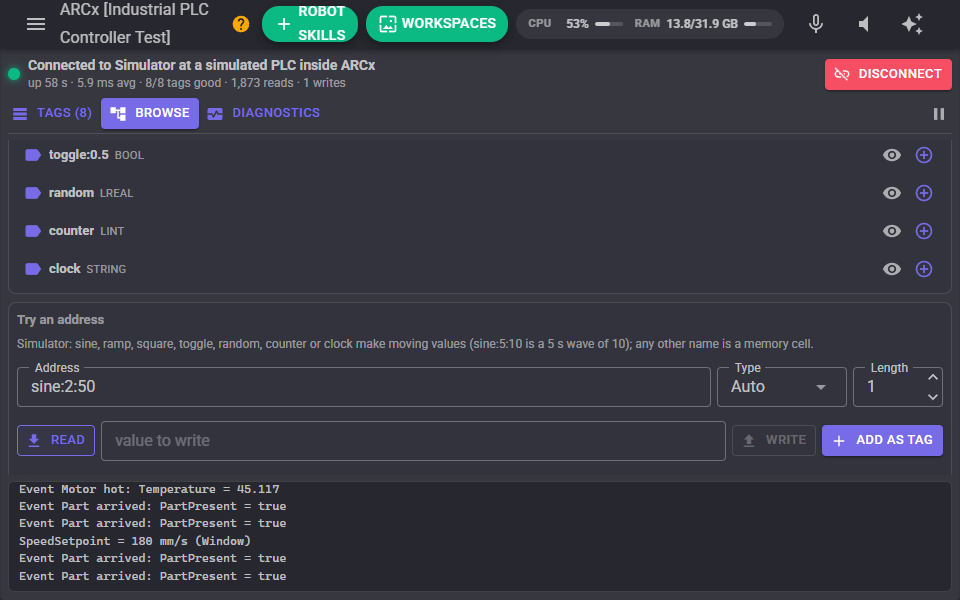
Task: Click the value to write field
Action: click(x=413, y=441)
